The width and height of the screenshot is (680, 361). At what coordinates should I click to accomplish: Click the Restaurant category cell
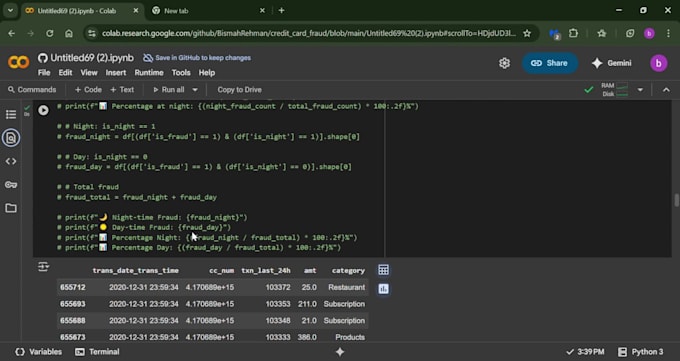tap(347, 287)
